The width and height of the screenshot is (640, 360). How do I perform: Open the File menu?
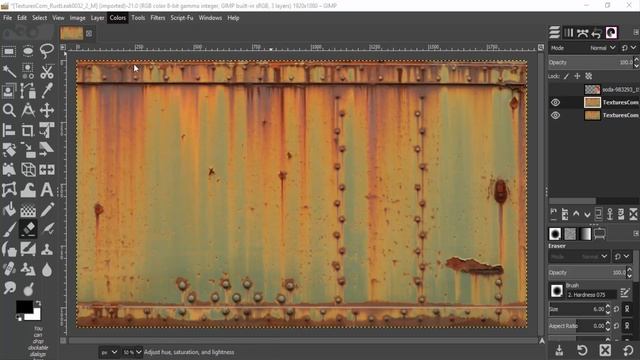tap(7, 18)
